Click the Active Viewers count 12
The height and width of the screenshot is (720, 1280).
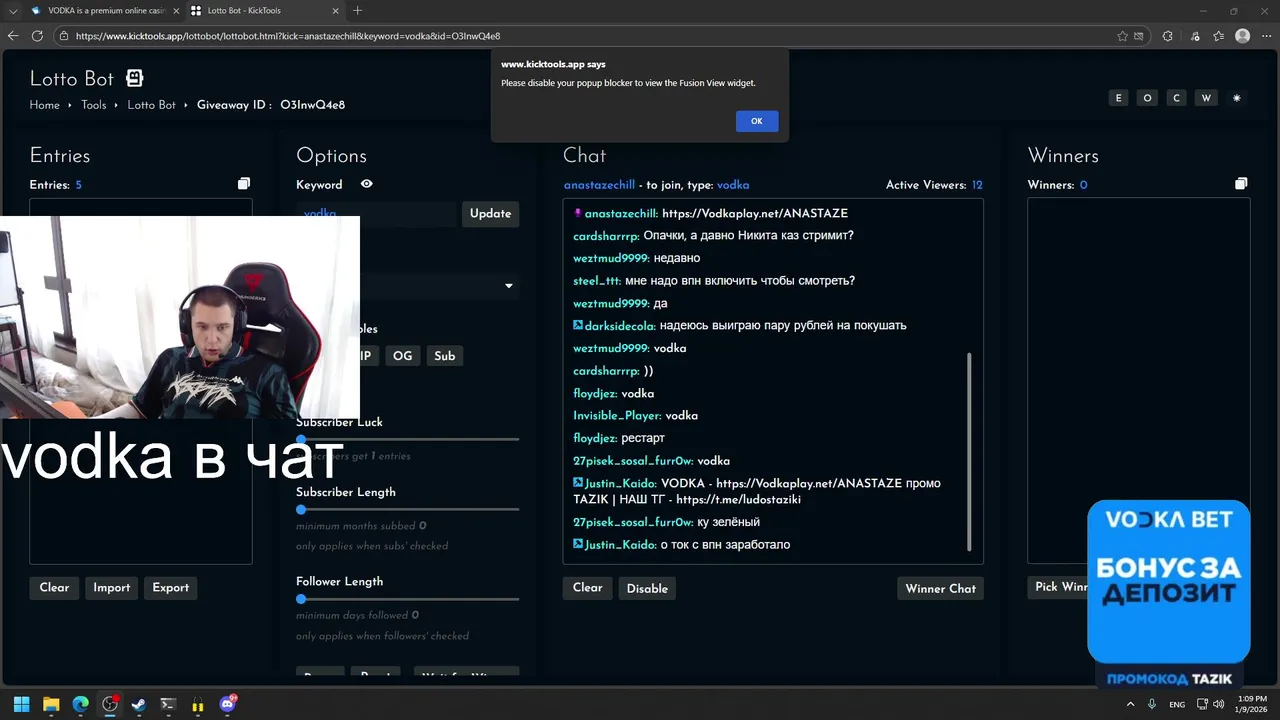(x=977, y=185)
